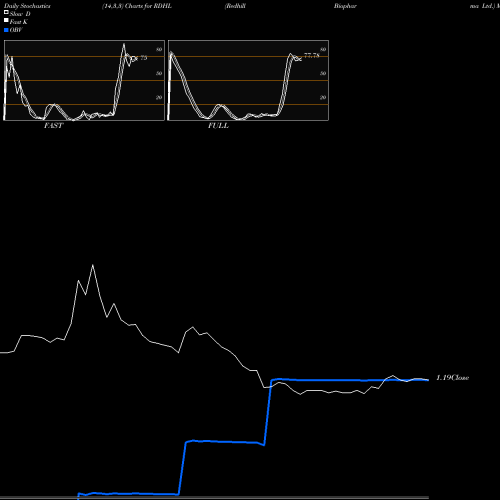Click the 'Daily Stochastics' title text

27,6
